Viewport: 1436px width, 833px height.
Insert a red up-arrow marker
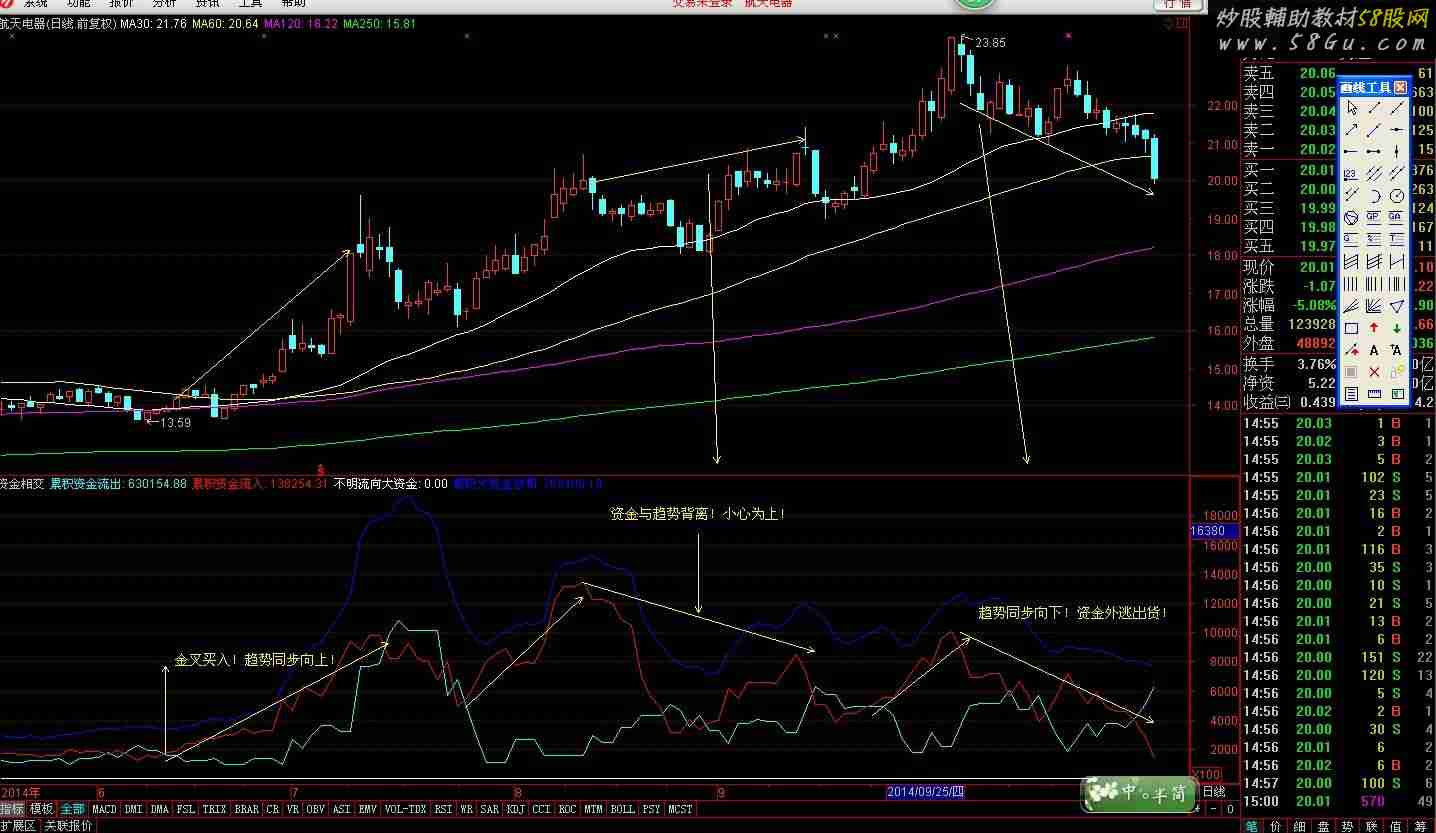(x=1374, y=328)
